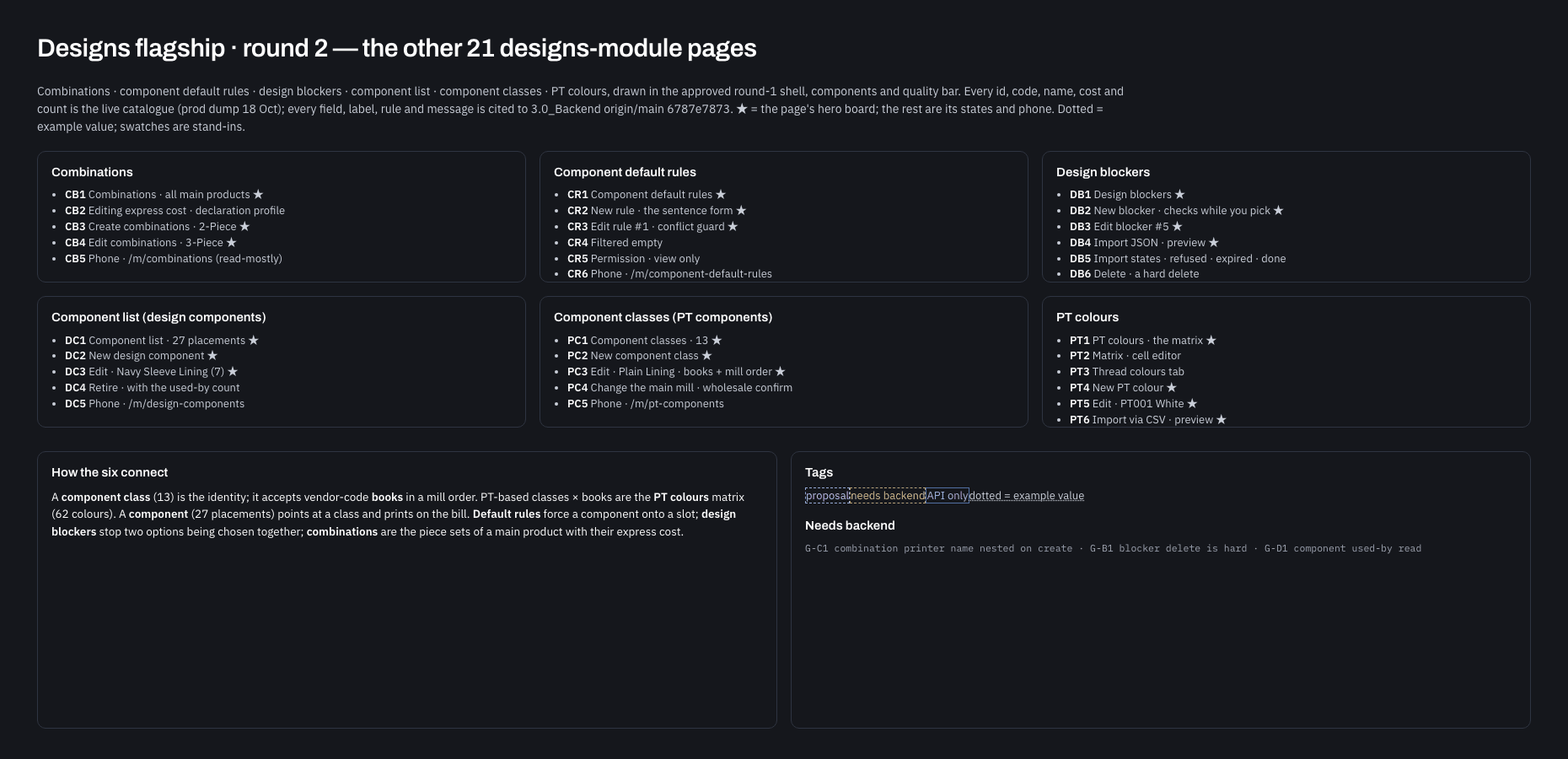The height and width of the screenshot is (759, 1568).
Task: Open DB1 Design blockers entry
Action: pyautogui.click(x=1127, y=195)
